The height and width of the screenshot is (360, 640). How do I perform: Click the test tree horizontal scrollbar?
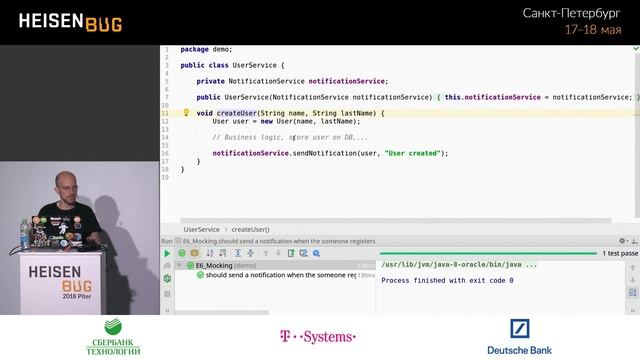[222, 313]
